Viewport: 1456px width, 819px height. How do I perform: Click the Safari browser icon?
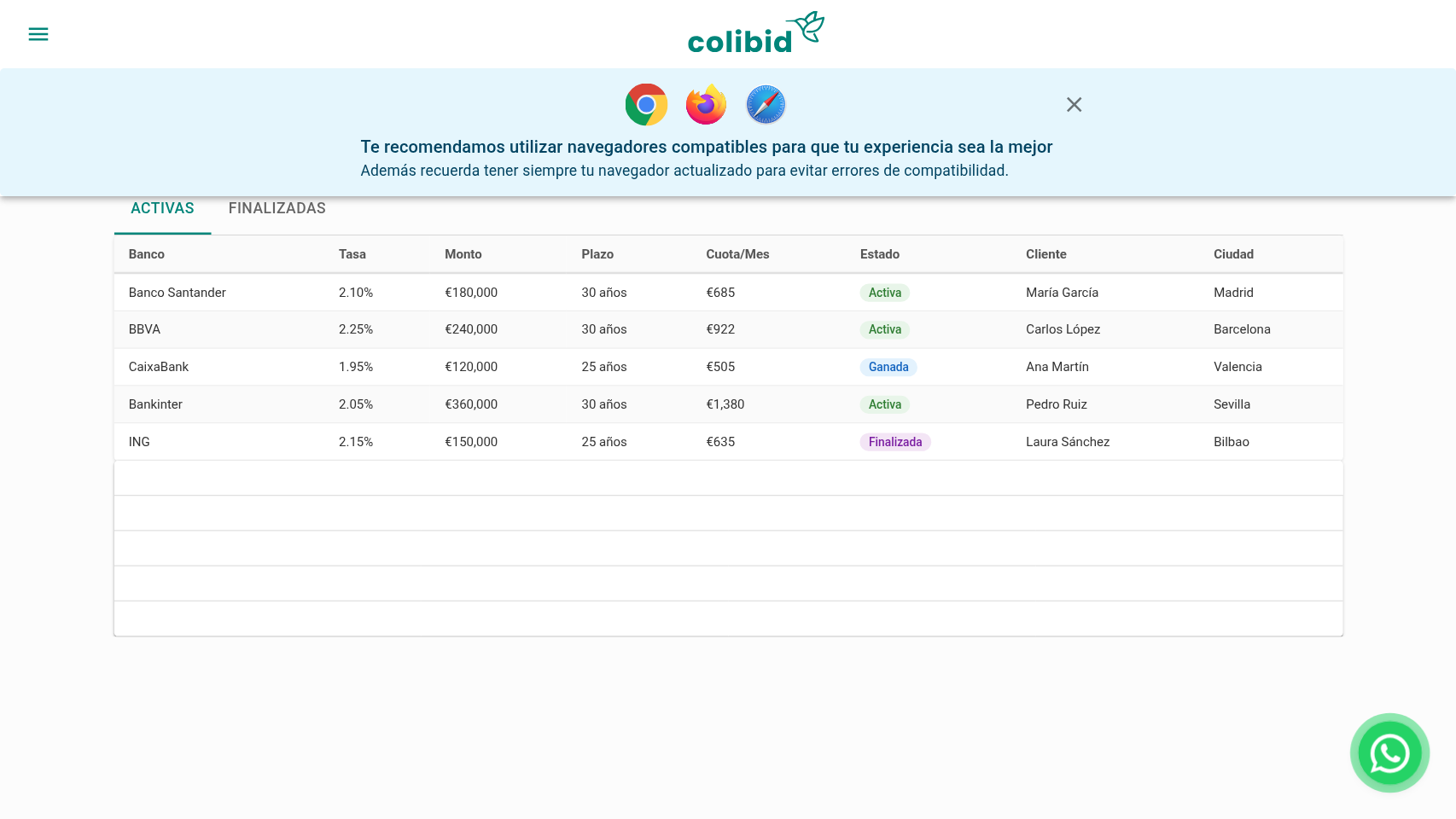pyautogui.click(x=766, y=105)
